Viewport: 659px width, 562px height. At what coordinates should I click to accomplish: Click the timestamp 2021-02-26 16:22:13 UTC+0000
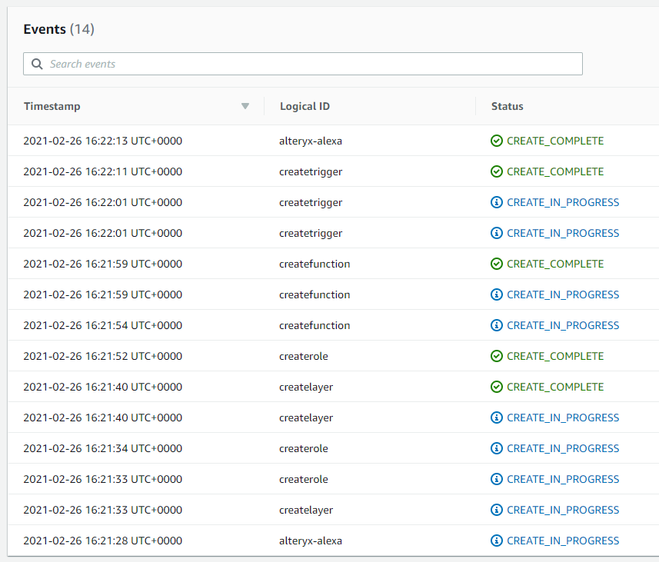pos(103,141)
